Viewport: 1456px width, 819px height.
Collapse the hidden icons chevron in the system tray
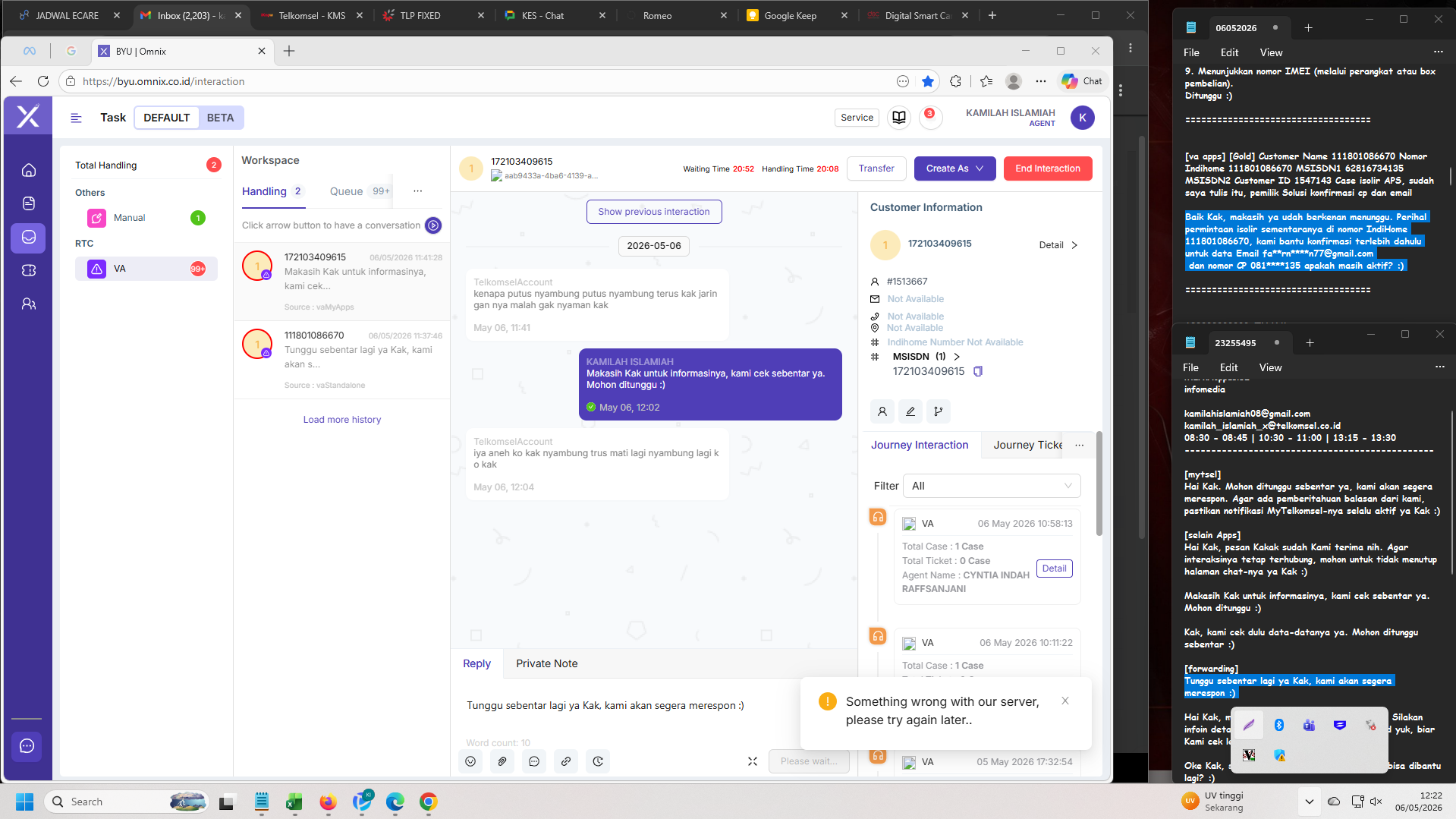(x=1310, y=802)
